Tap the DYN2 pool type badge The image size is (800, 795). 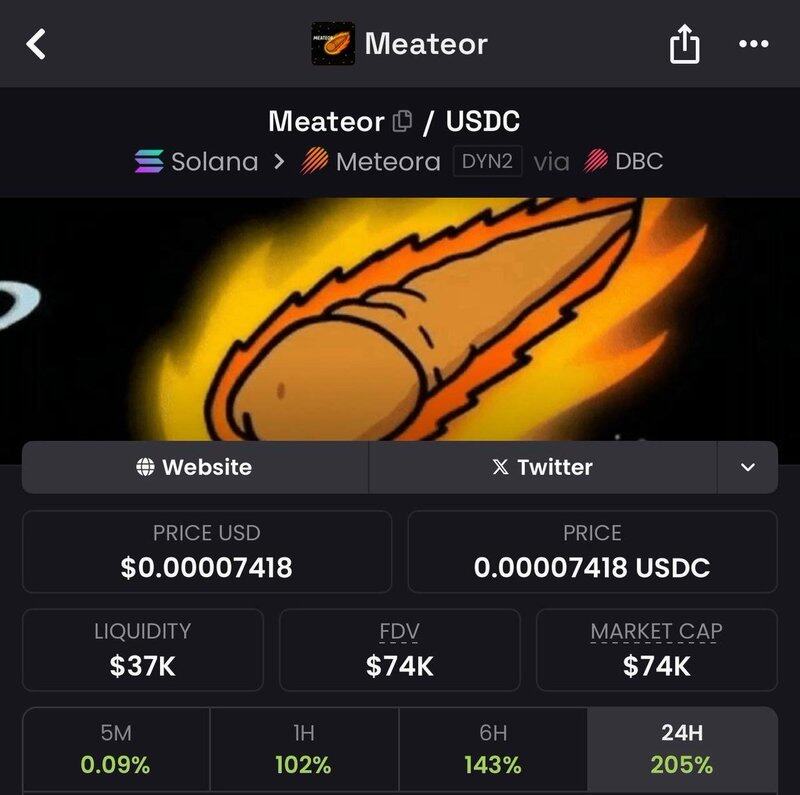pyautogui.click(x=487, y=161)
